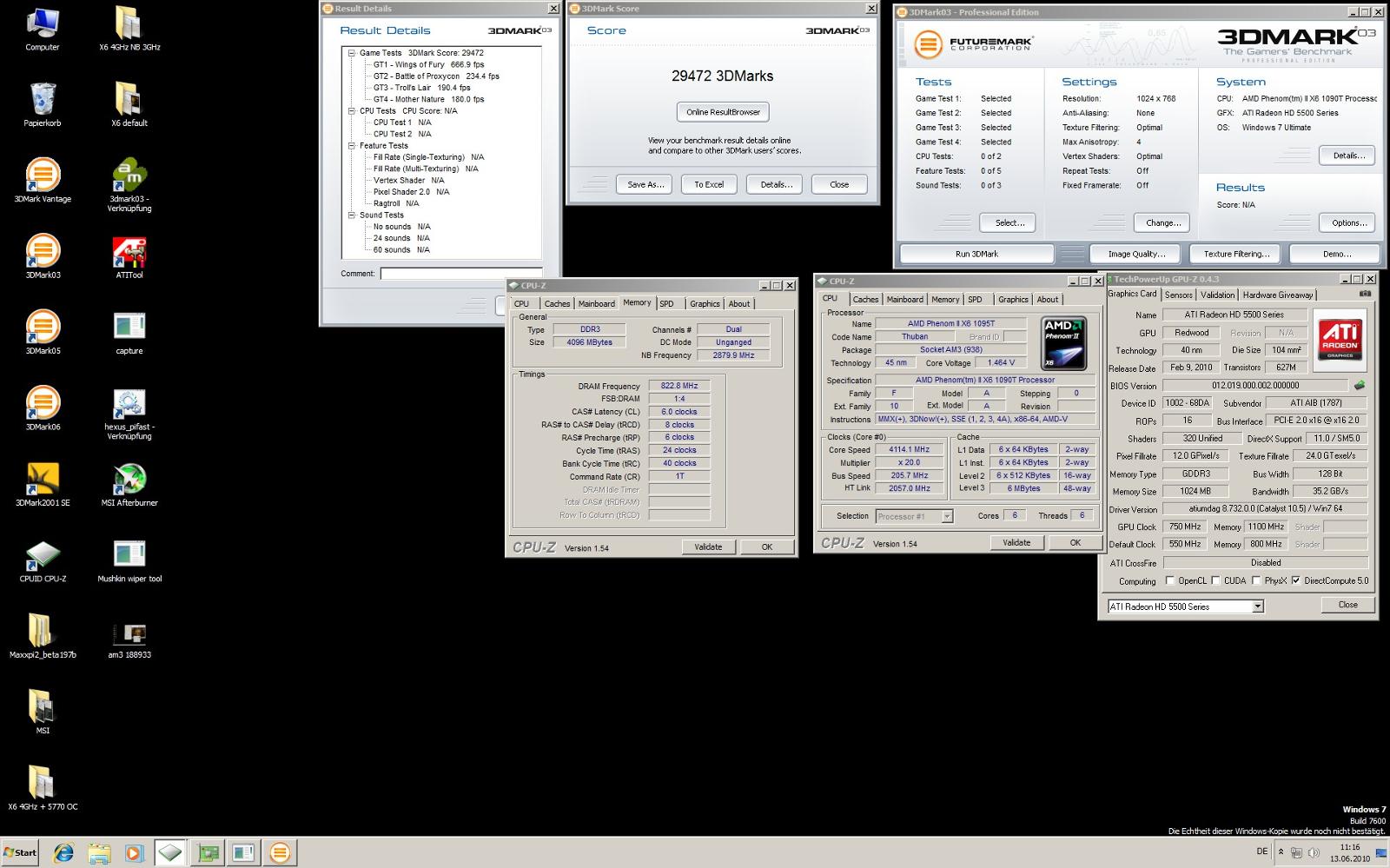
Task: Switch to 3DMark taskbar button
Action: pos(280,853)
